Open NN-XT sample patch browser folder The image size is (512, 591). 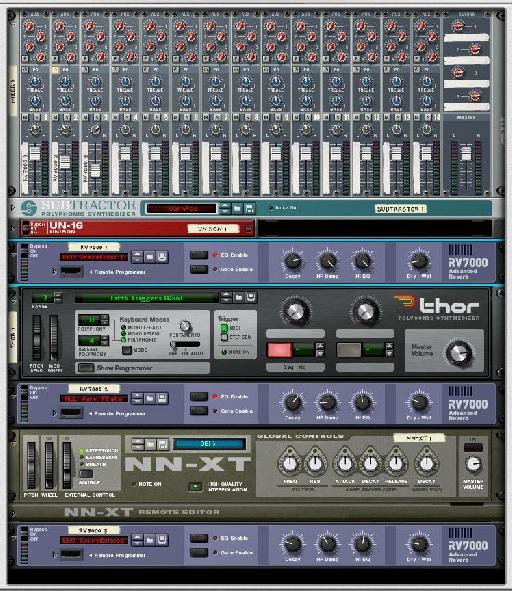point(150,444)
